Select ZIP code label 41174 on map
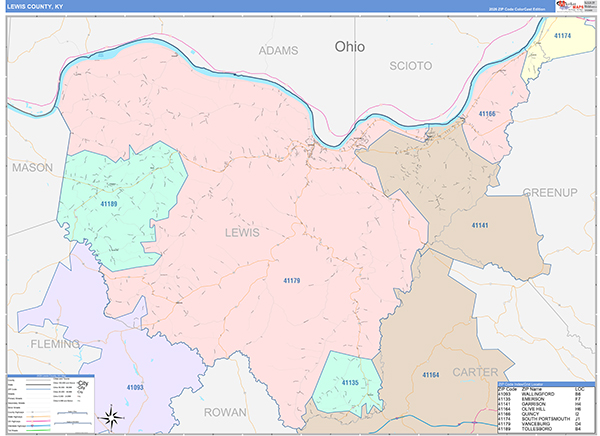600x436 pixels. click(562, 36)
